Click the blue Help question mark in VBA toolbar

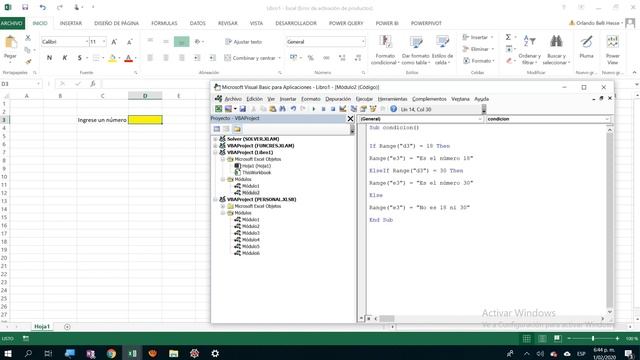click(x=393, y=109)
